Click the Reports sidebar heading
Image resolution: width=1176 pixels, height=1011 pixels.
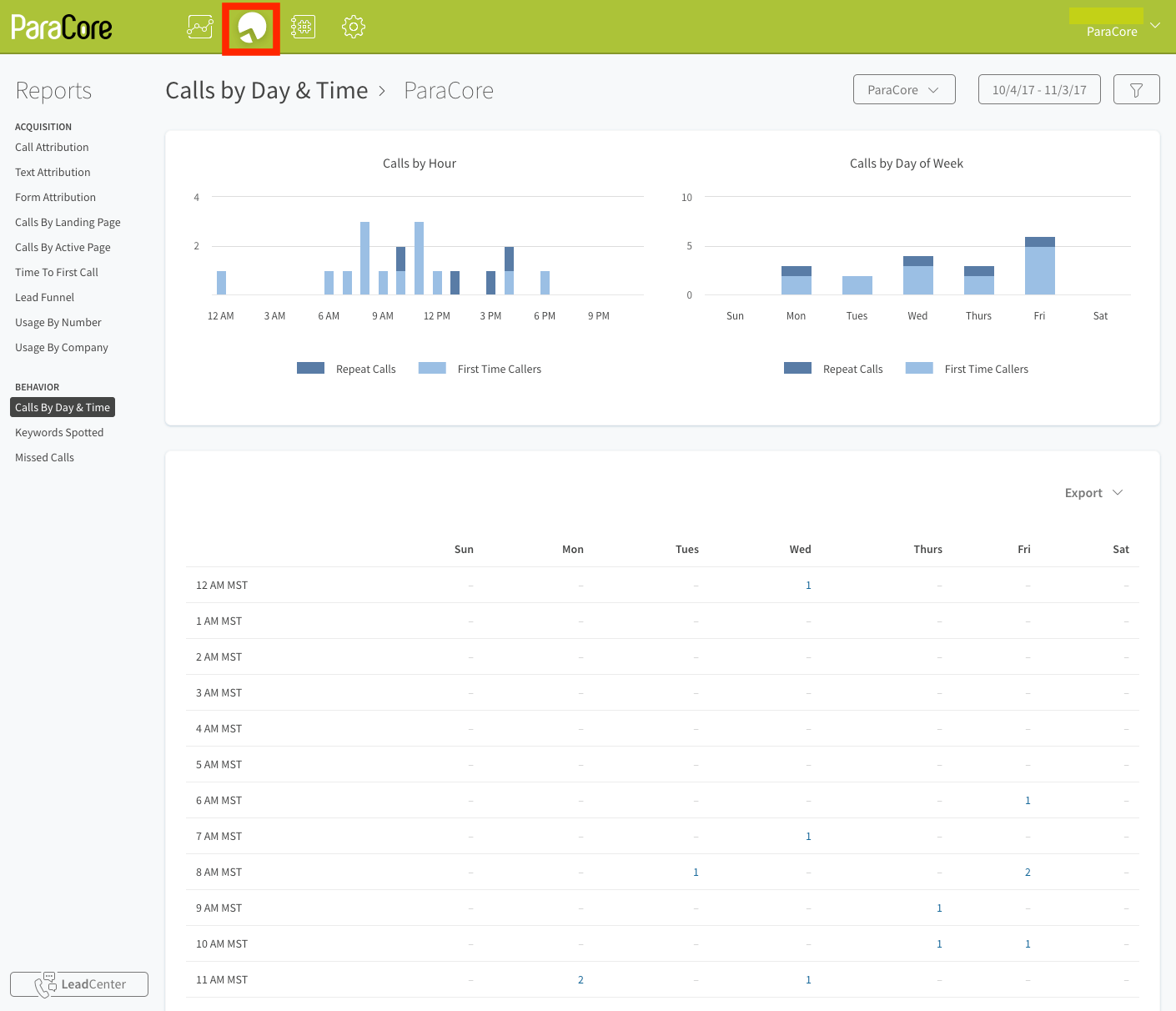pyautogui.click(x=53, y=90)
